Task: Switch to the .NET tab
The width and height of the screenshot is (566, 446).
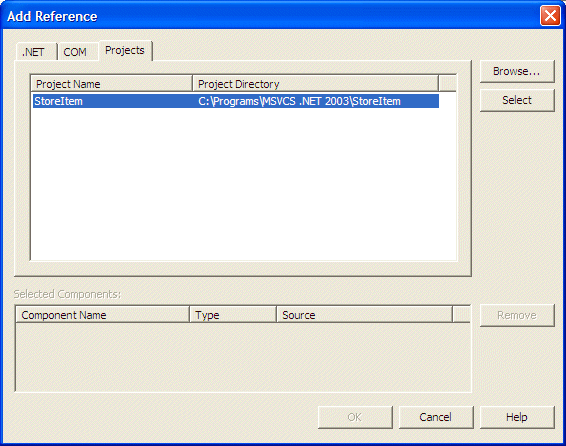Action: [x=36, y=52]
